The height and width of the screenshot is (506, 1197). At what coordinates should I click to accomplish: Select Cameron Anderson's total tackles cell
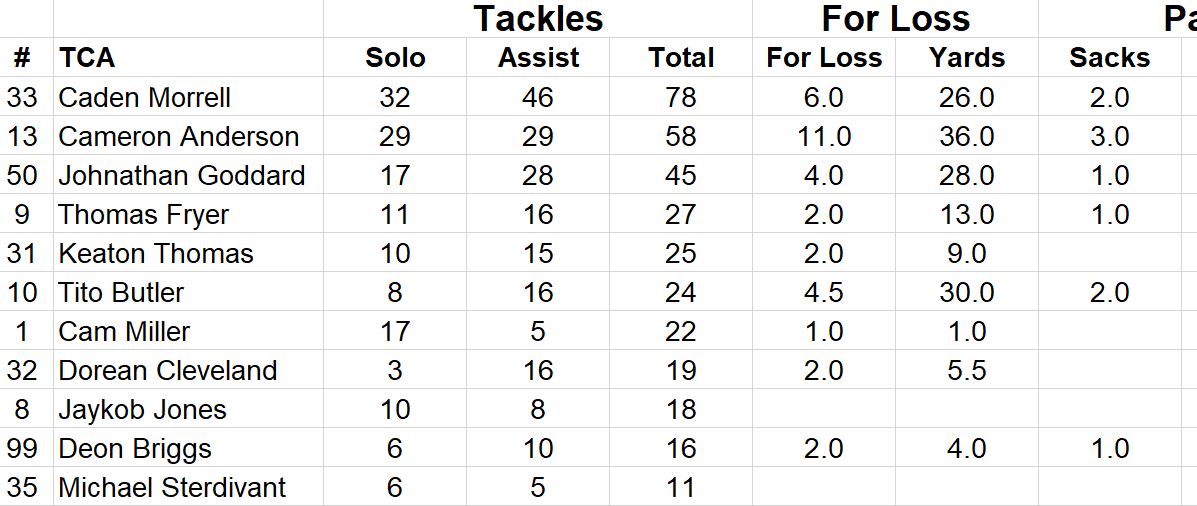tap(680, 136)
